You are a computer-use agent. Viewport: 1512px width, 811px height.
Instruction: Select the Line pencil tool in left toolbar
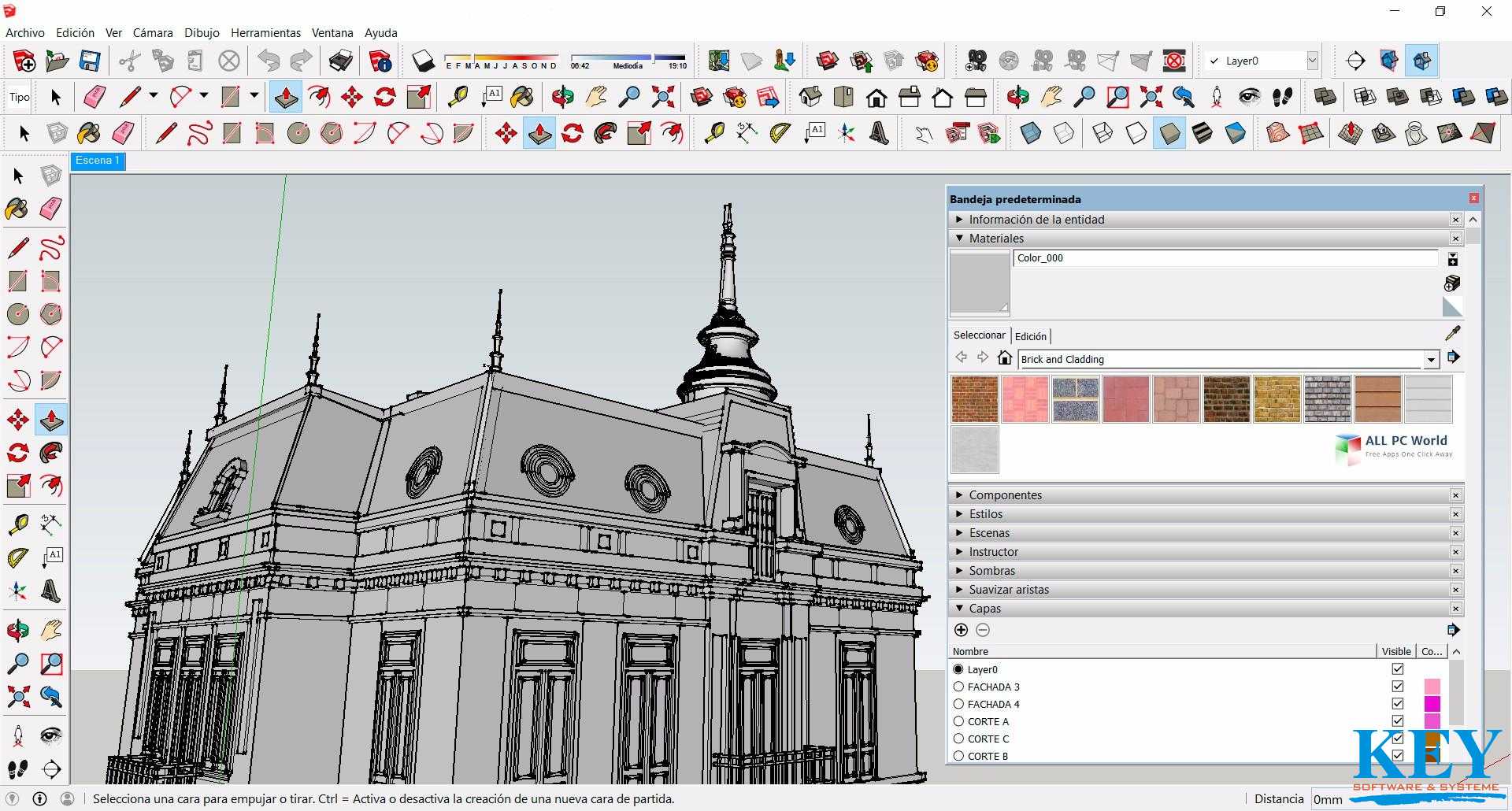click(17, 248)
